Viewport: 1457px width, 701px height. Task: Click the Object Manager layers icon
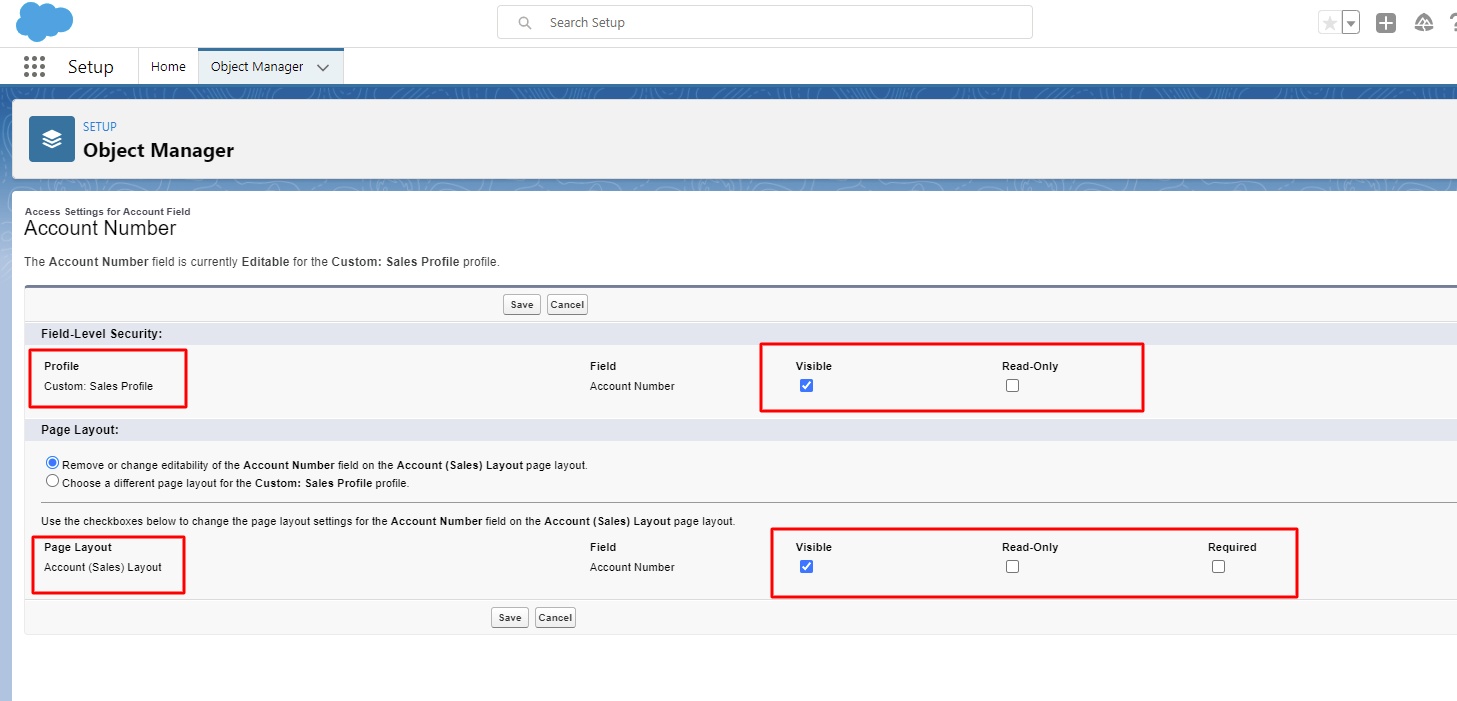tap(52, 139)
